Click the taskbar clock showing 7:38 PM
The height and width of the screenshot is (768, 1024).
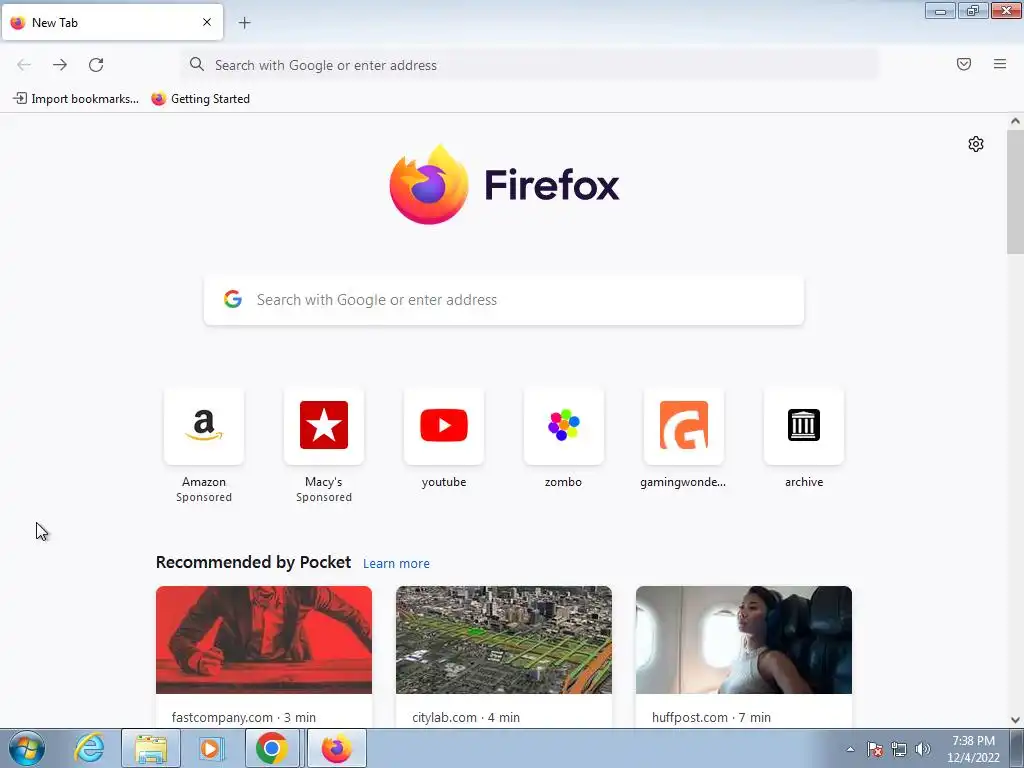[x=973, y=749]
